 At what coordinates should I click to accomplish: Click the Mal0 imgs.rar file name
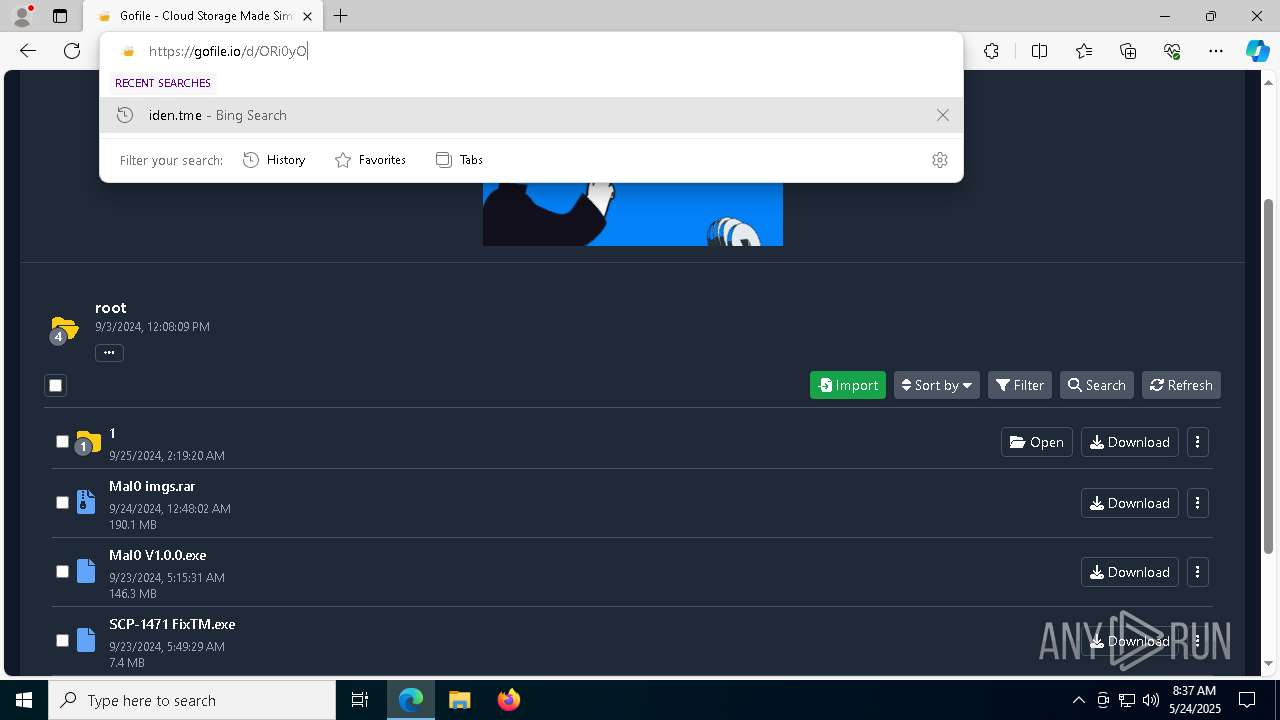tap(152, 486)
